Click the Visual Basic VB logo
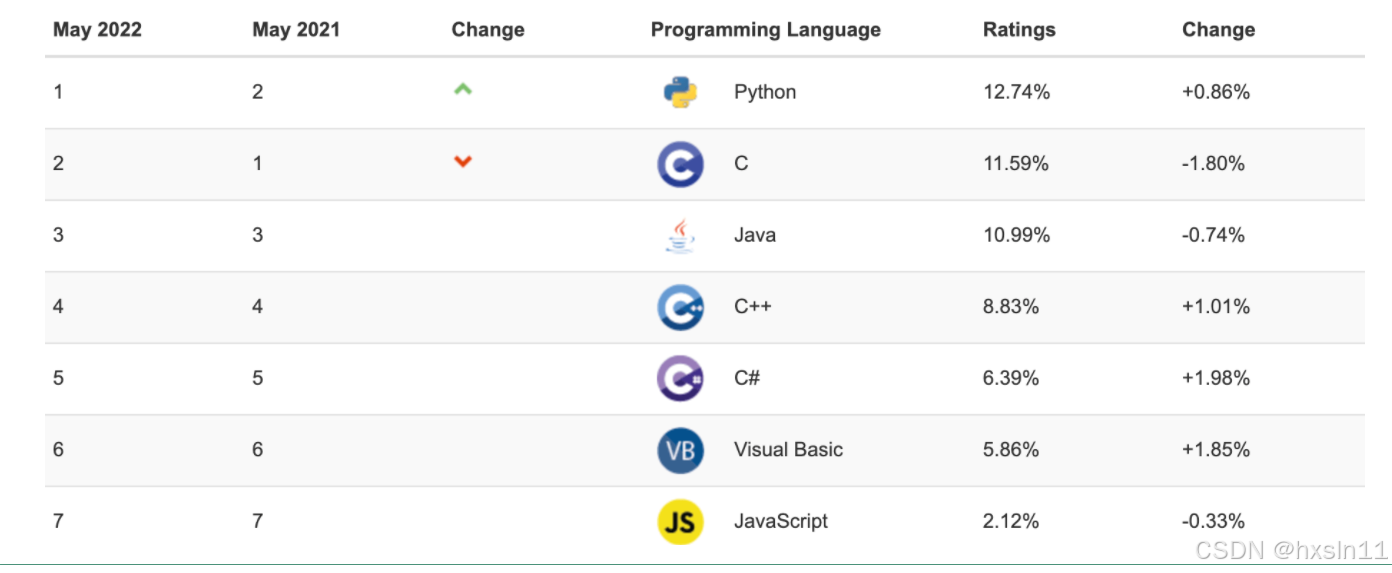Viewport: 1392px width, 573px height. click(x=680, y=450)
